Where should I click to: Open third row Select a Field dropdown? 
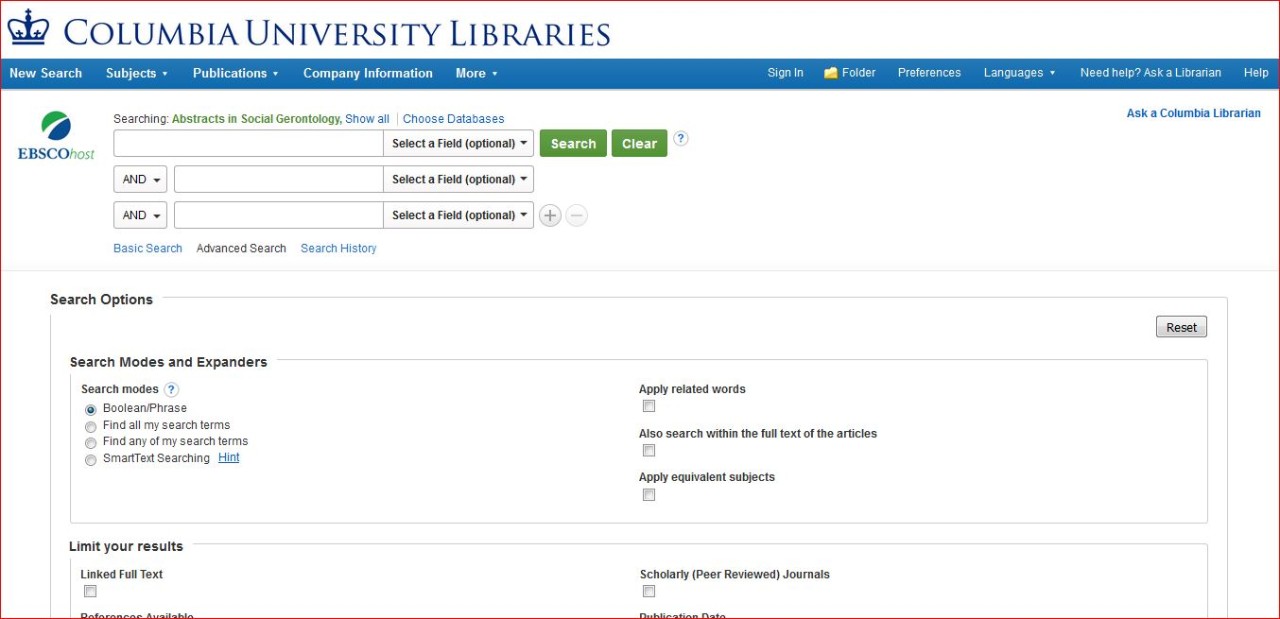459,215
